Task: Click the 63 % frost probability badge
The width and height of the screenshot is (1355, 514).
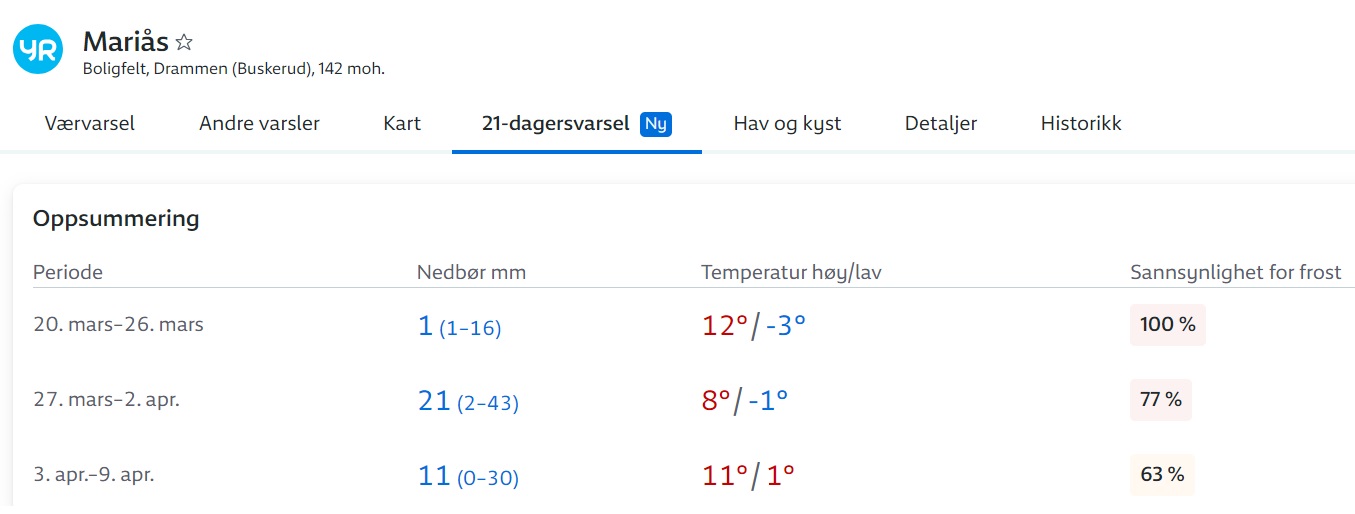Action: (x=1162, y=475)
